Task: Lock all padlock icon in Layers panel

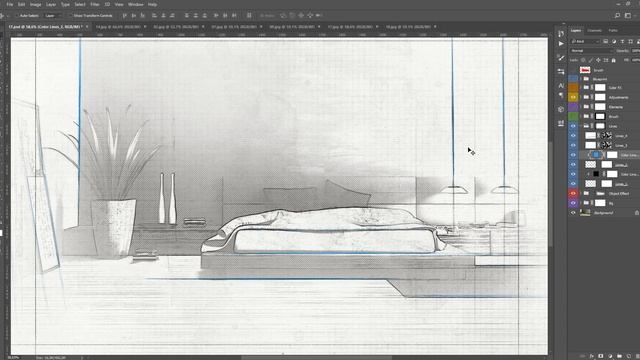Action: 613,60
